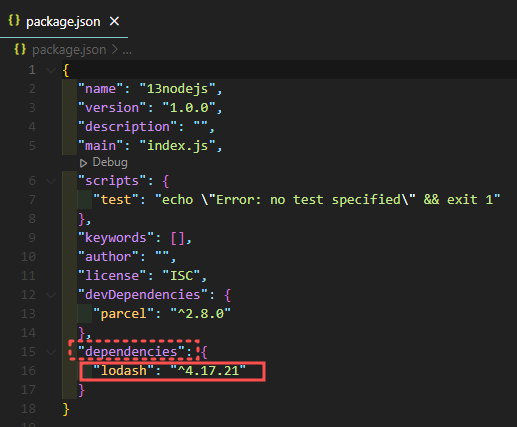Screen dimensions: 517x427
Task: Click the "main" key on line 5
Action: [x=101, y=146]
